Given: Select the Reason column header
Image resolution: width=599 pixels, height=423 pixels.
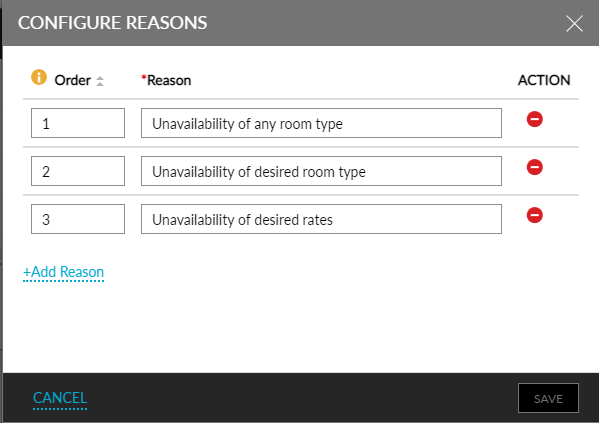Looking at the screenshot, I should click(x=169, y=81).
